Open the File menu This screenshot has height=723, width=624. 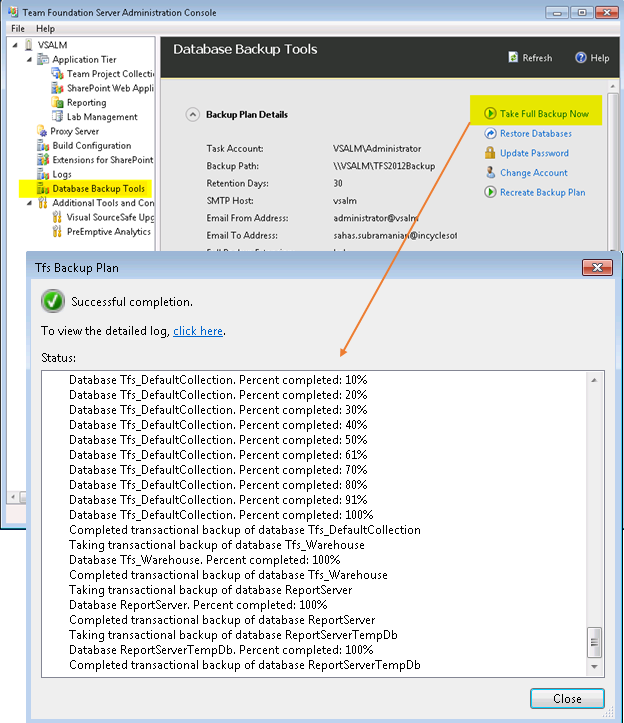[x=18, y=29]
